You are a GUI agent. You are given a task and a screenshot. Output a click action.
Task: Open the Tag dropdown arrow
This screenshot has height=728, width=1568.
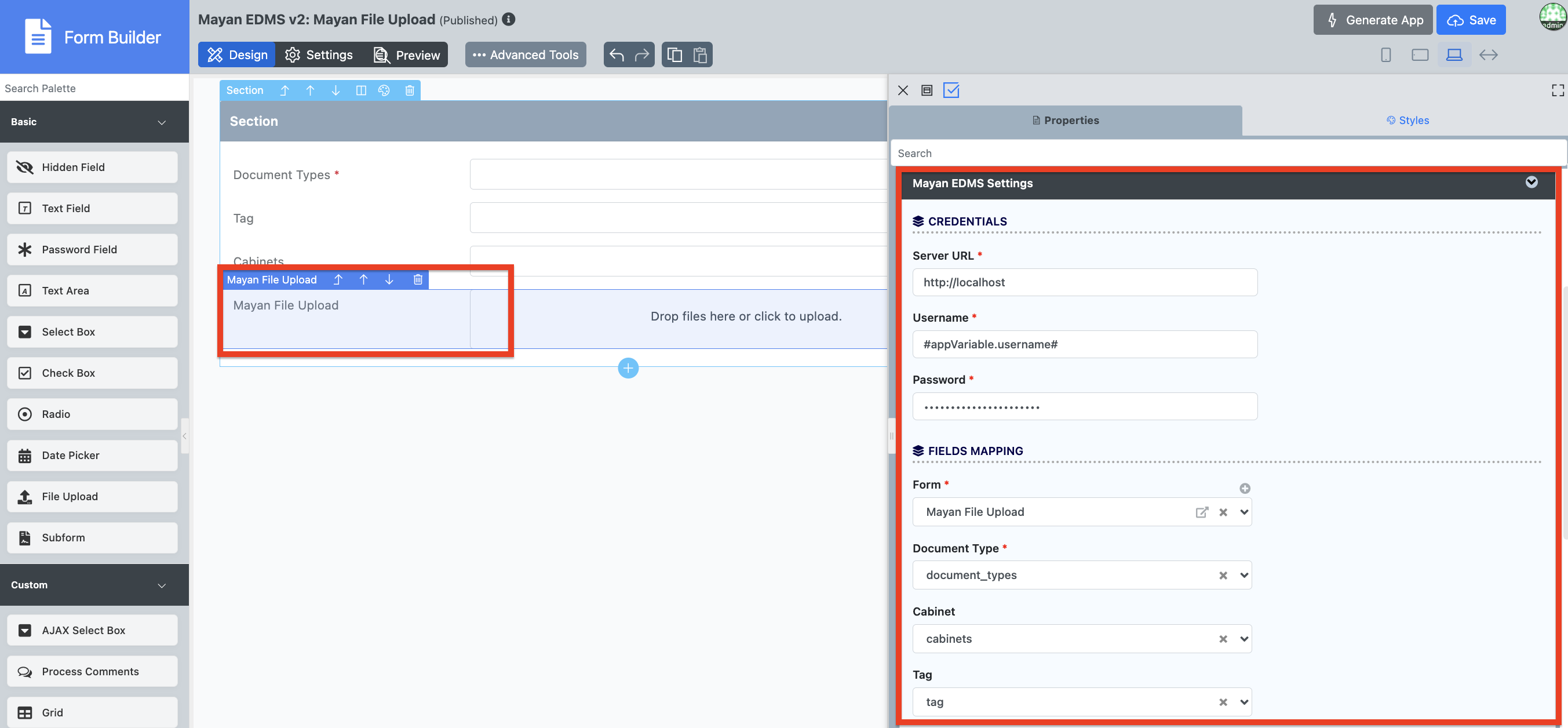coord(1244,702)
